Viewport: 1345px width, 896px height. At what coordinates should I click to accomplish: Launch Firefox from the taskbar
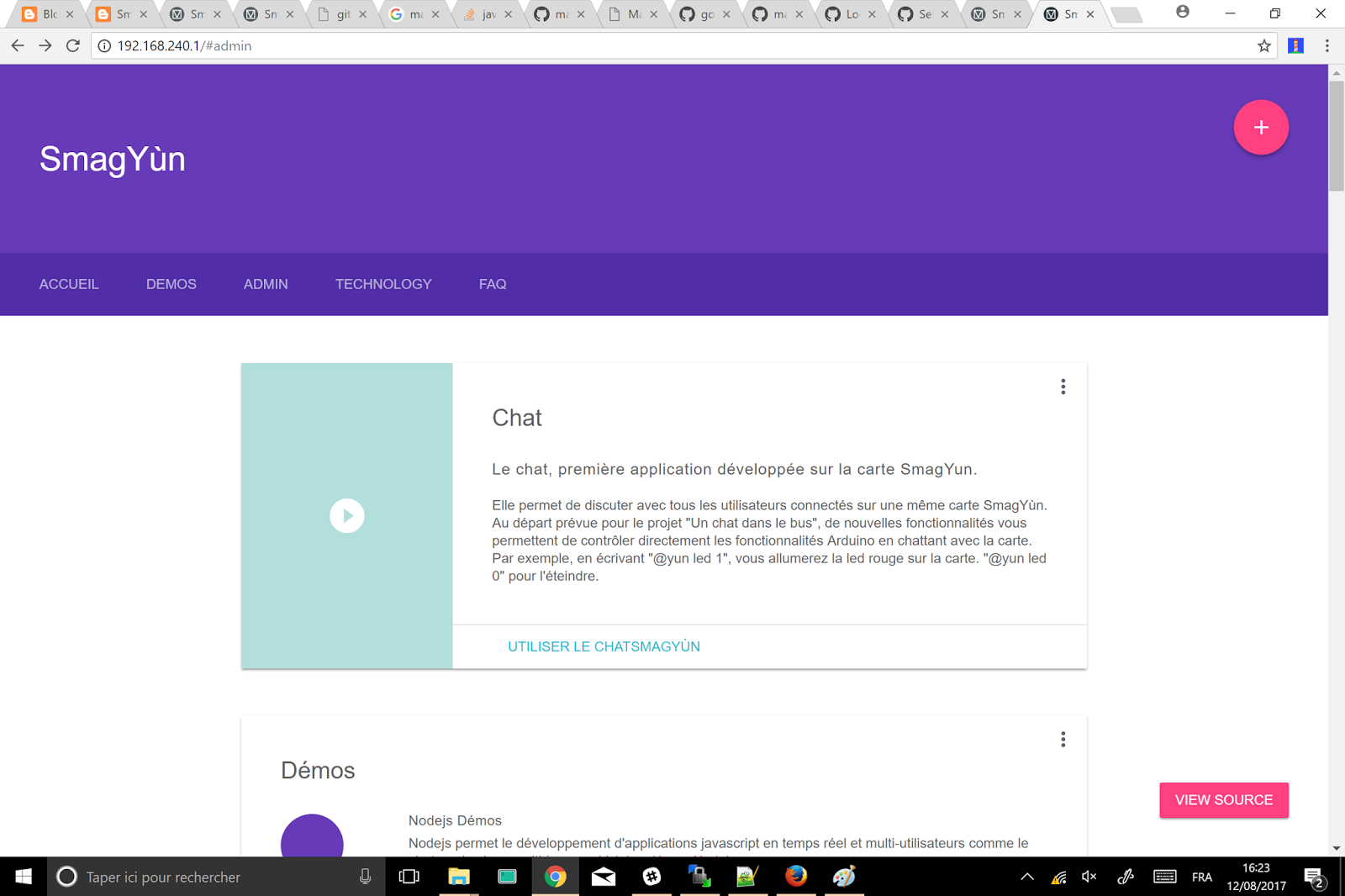tap(795, 877)
